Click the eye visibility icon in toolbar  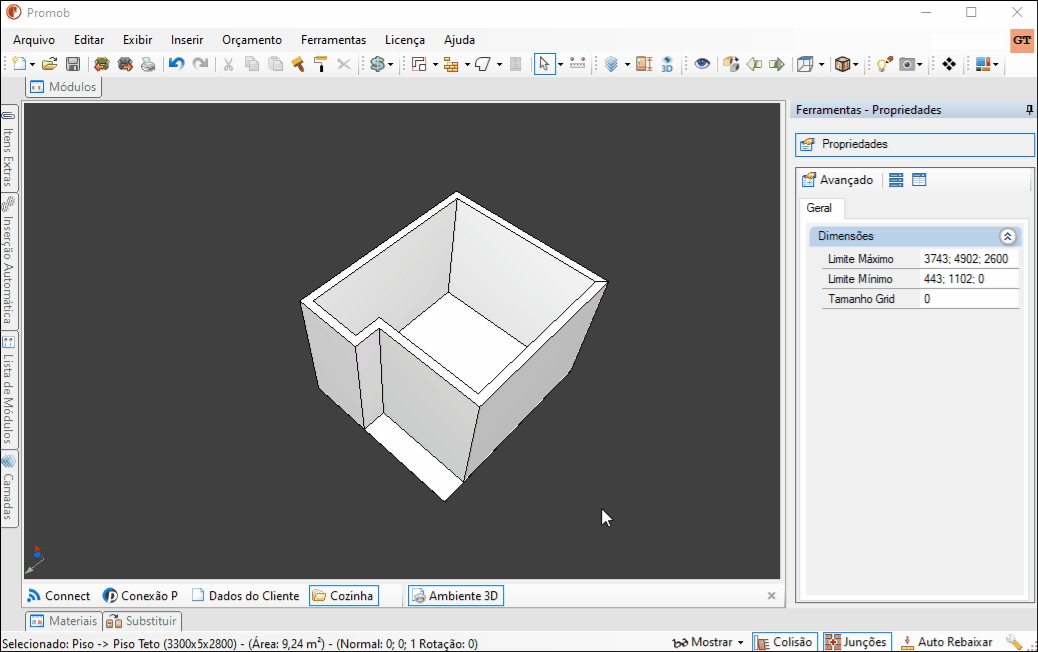(702, 64)
